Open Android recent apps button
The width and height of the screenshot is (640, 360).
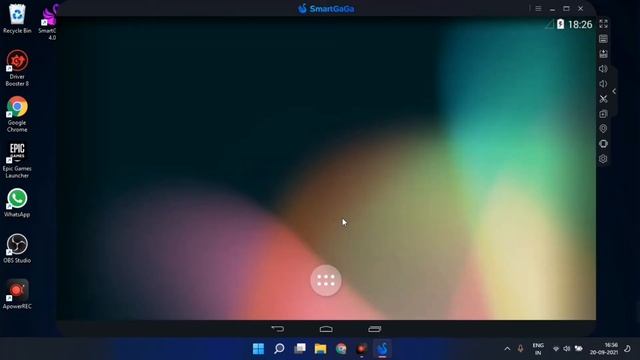point(374,329)
